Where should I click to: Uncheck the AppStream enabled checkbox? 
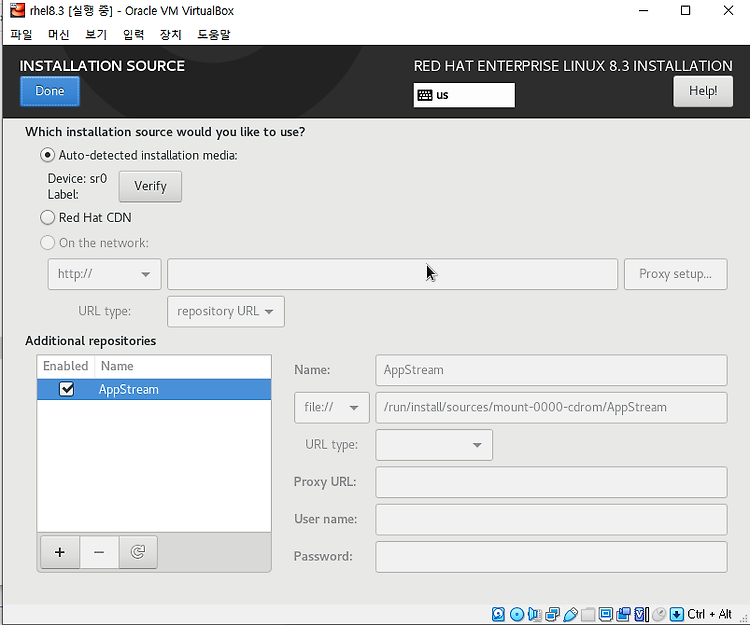[66, 389]
